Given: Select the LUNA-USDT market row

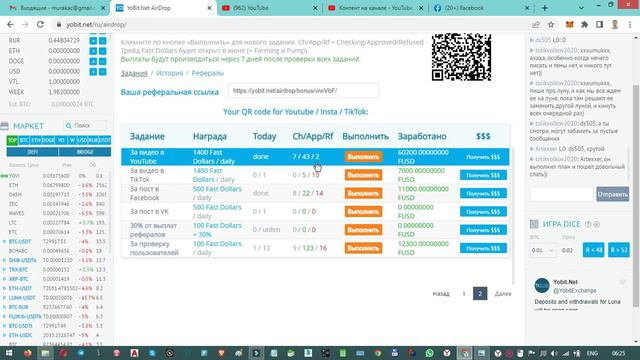Looking at the screenshot, I should [x=55, y=298].
